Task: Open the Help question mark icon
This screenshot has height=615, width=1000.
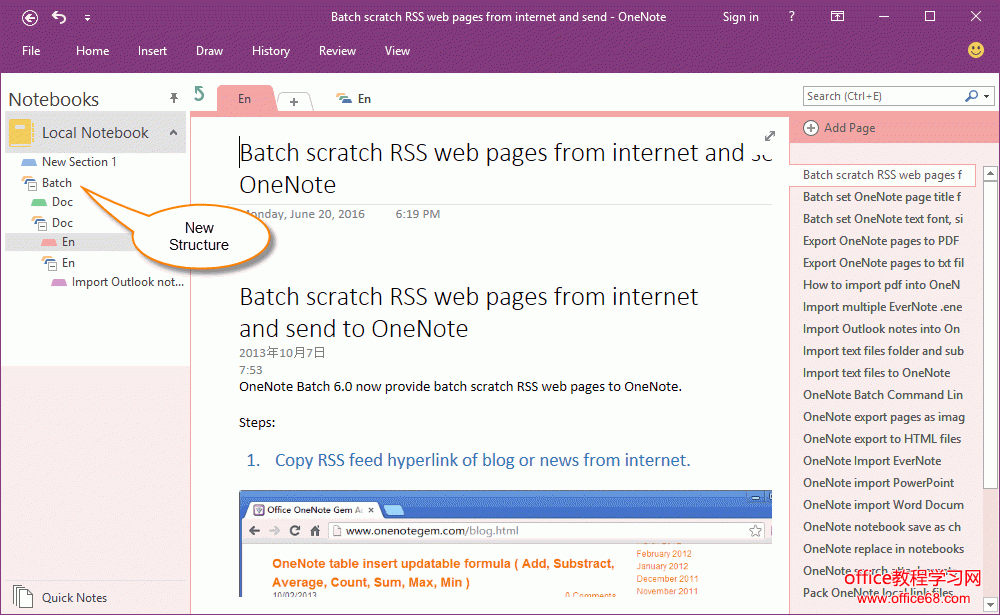Action: [x=792, y=17]
